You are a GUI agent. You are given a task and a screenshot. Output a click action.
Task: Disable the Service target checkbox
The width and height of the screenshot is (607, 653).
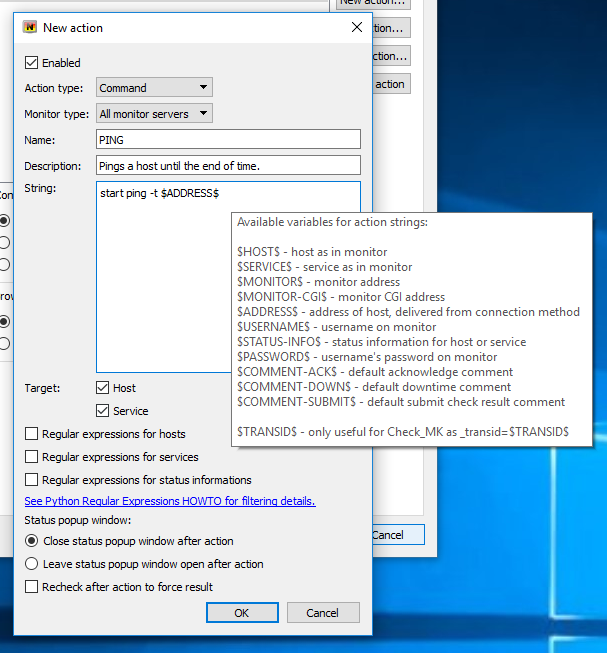coord(103,411)
